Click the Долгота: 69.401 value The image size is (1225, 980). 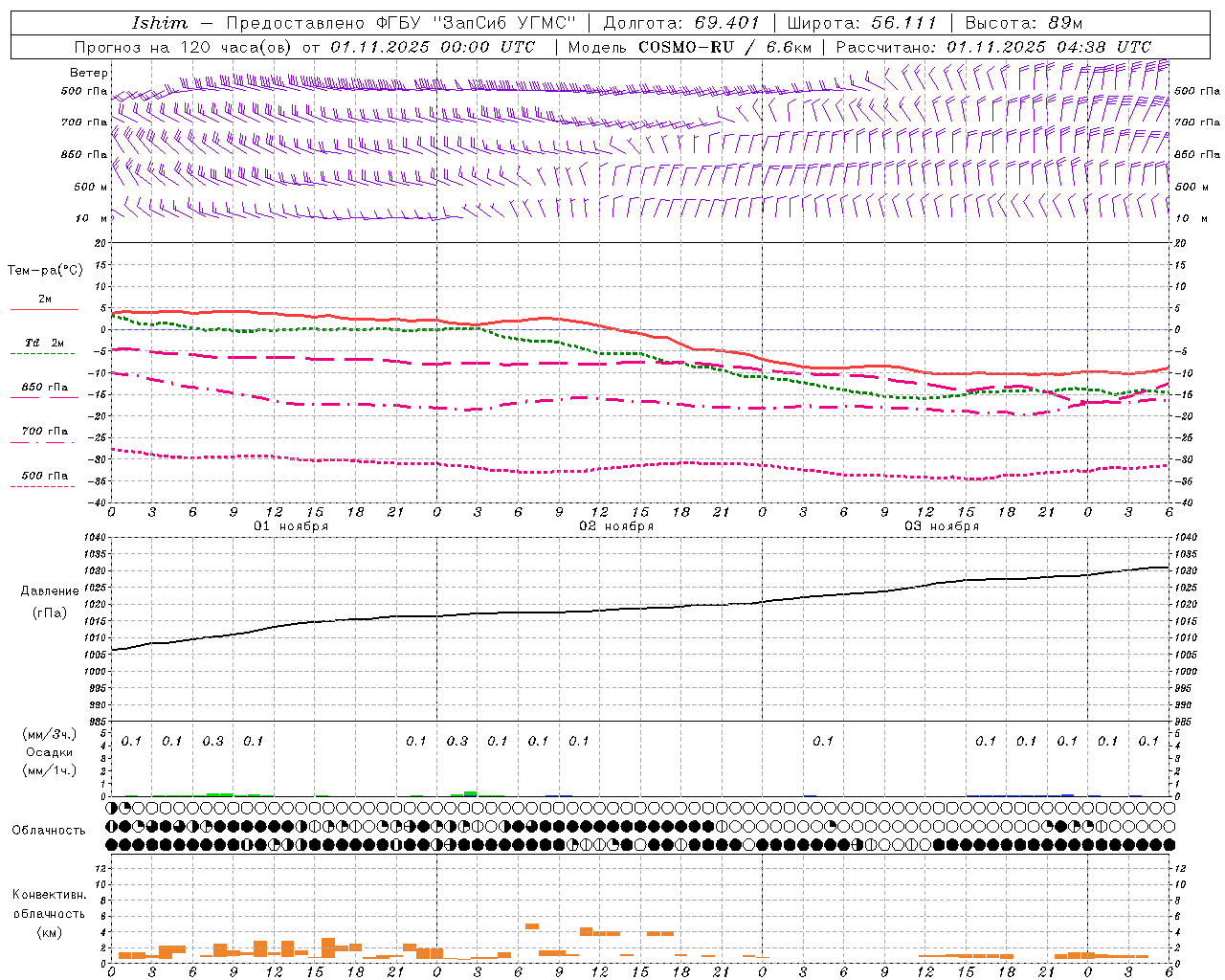pyautogui.click(x=681, y=23)
